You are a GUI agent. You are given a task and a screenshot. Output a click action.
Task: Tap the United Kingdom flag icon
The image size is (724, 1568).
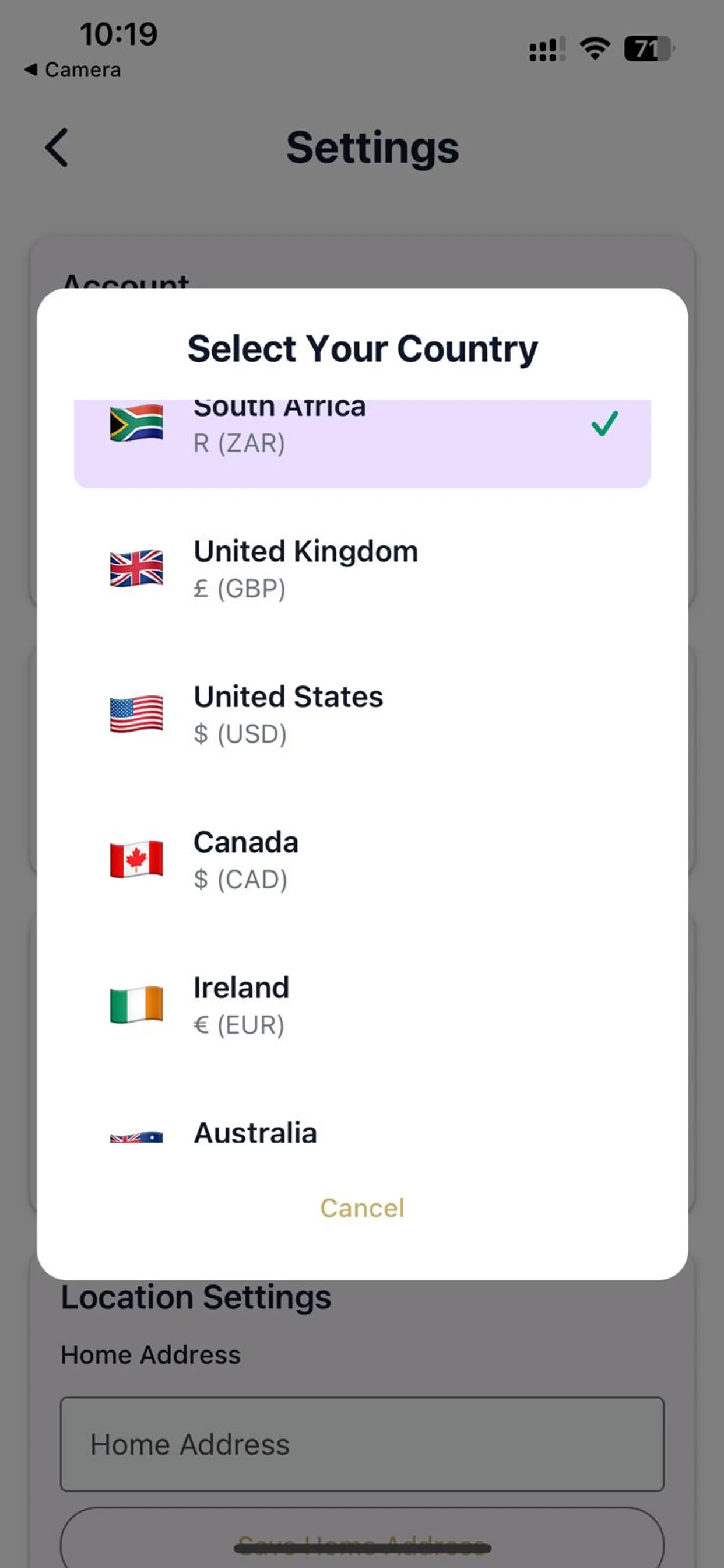coord(136,569)
